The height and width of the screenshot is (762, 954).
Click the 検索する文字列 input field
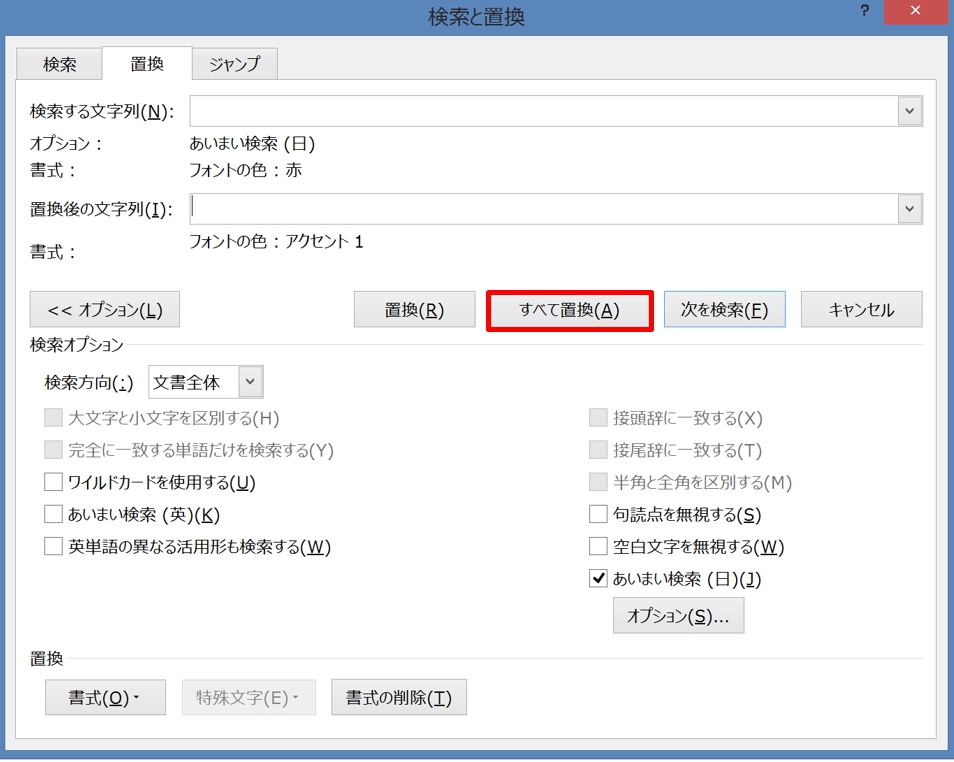point(544,111)
